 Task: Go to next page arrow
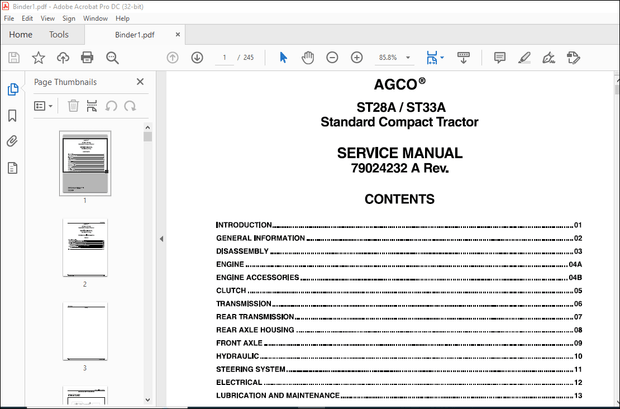pyautogui.click(x=197, y=58)
